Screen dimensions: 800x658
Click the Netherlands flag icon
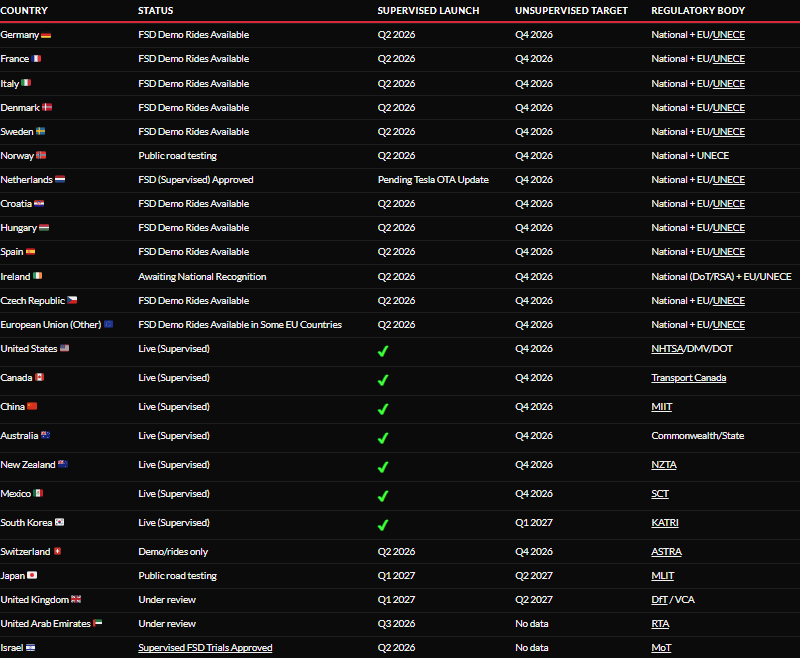click(60, 180)
